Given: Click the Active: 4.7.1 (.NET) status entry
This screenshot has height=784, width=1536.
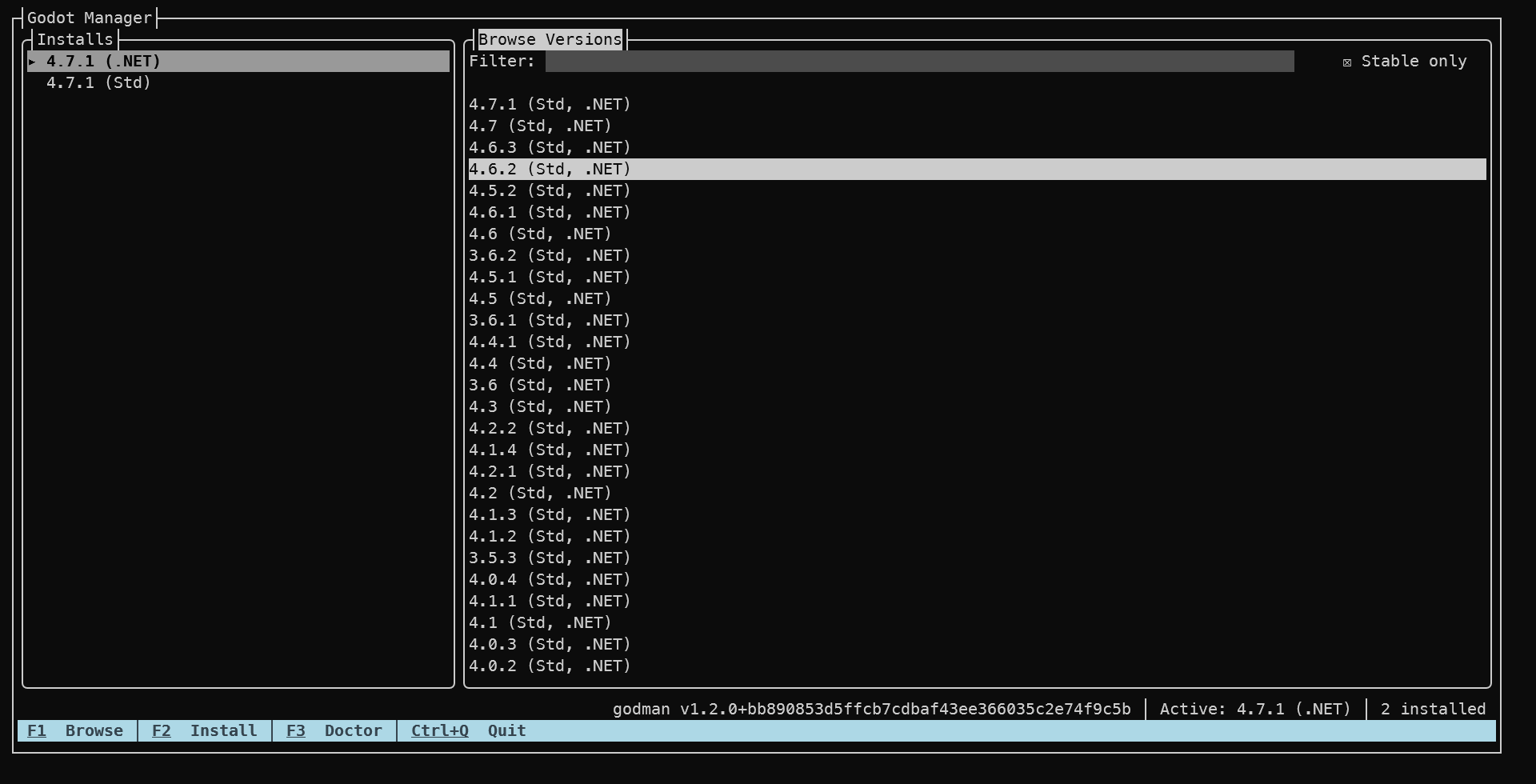Looking at the screenshot, I should tap(1255, 709).
